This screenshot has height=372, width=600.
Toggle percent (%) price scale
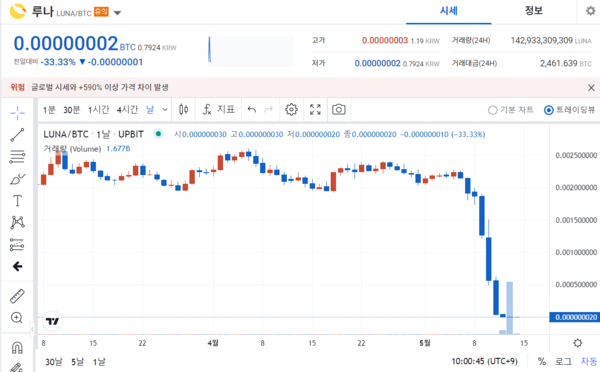(541, 361)
